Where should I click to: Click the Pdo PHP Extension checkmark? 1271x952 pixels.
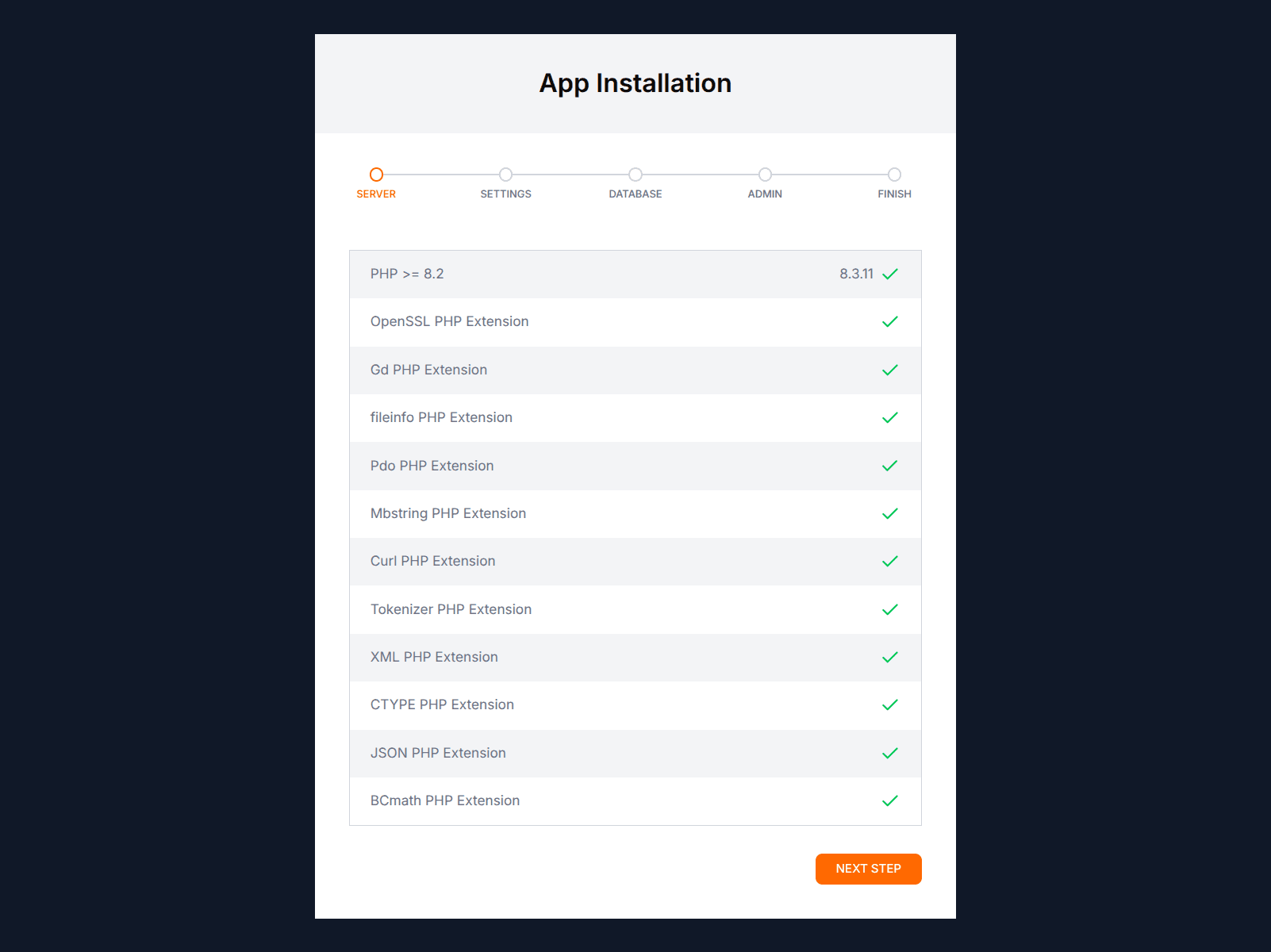890,466
